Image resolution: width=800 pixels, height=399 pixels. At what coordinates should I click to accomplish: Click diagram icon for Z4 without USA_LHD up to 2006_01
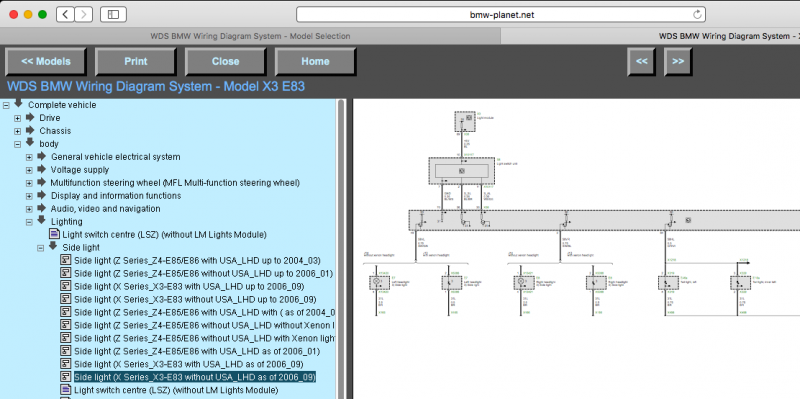[65, 273]
